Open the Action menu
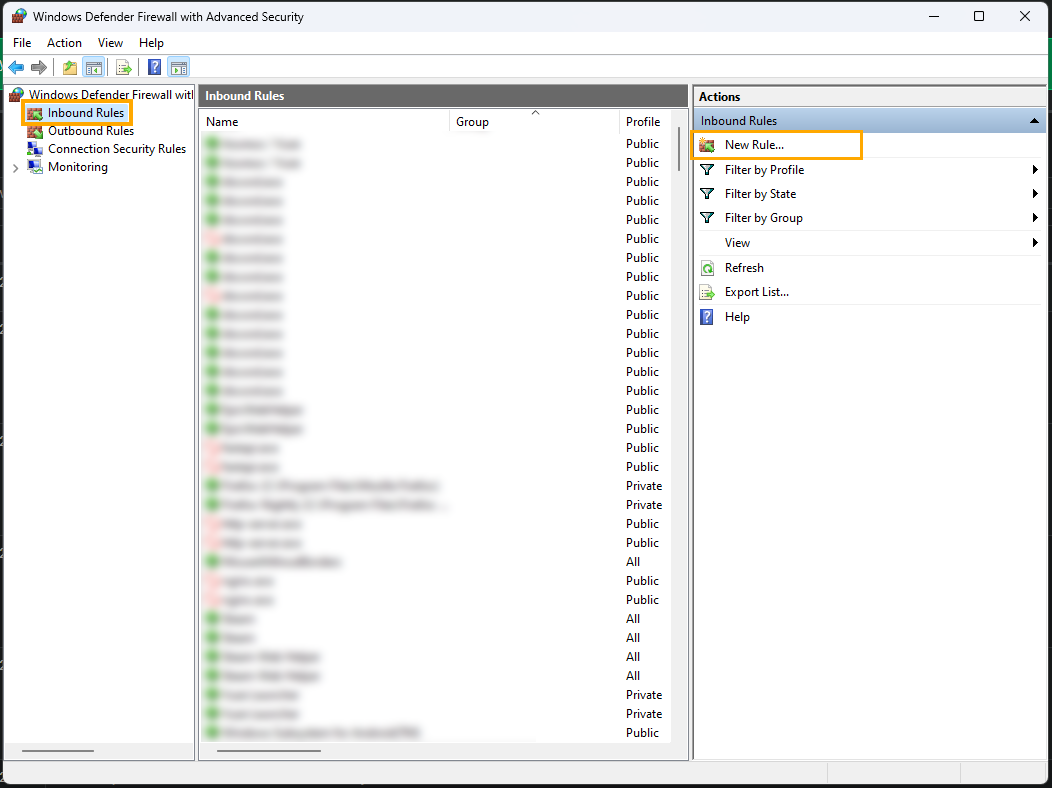The height and width of the screenshot is (788, 1052). tap(64, 43)
